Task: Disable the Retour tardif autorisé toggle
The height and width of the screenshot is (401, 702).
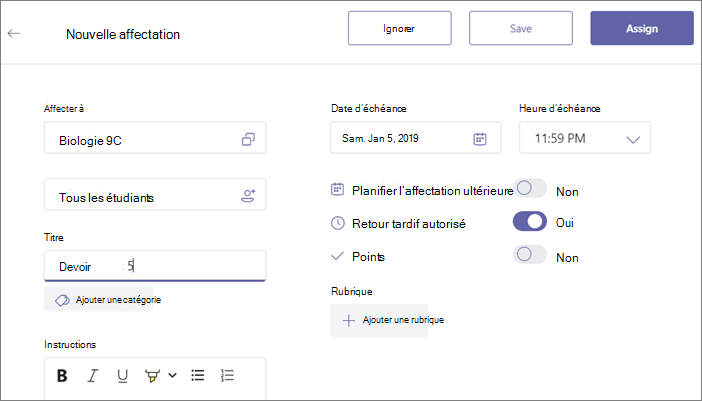Action: click(530, 222)
